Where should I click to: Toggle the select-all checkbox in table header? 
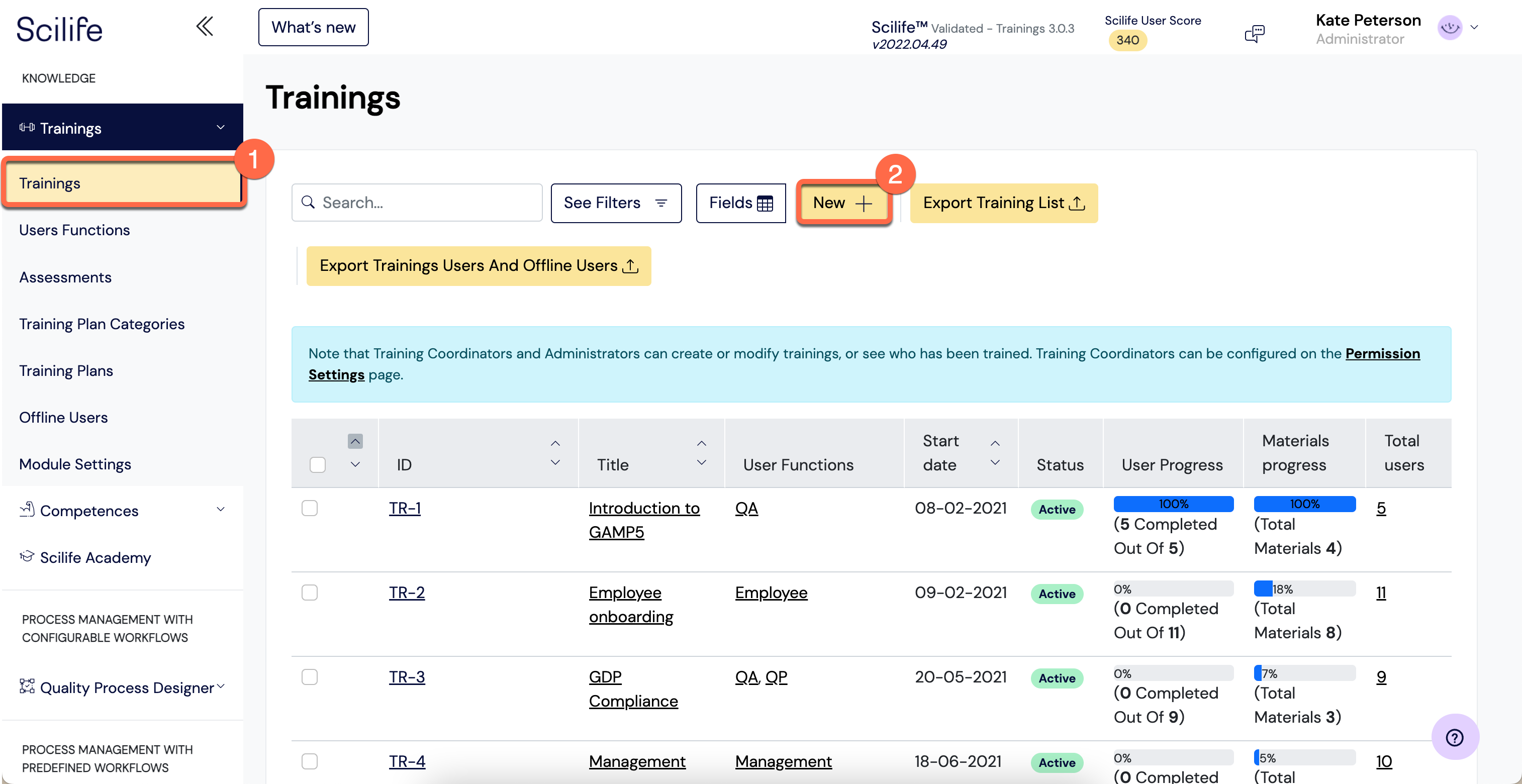(317, 465)
